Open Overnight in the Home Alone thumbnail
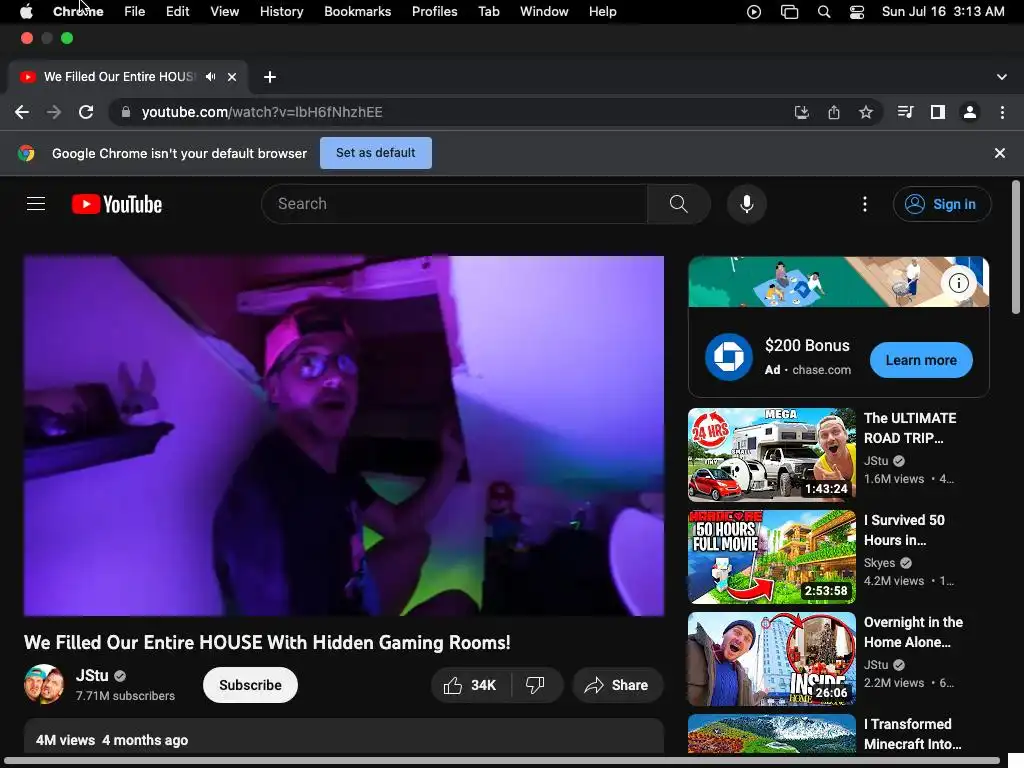This screenshot has width=1024, height=768. (772, 659)
